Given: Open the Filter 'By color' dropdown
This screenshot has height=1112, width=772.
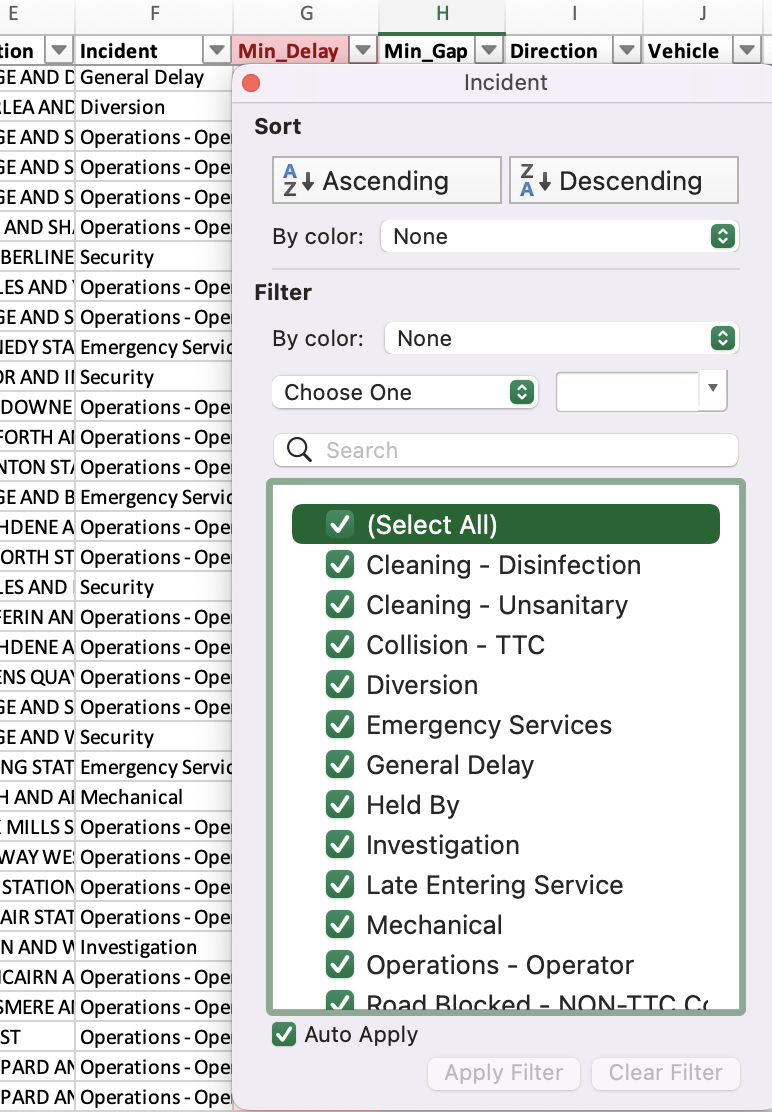Looking at the screenshot, I should [x=722, y=338].
